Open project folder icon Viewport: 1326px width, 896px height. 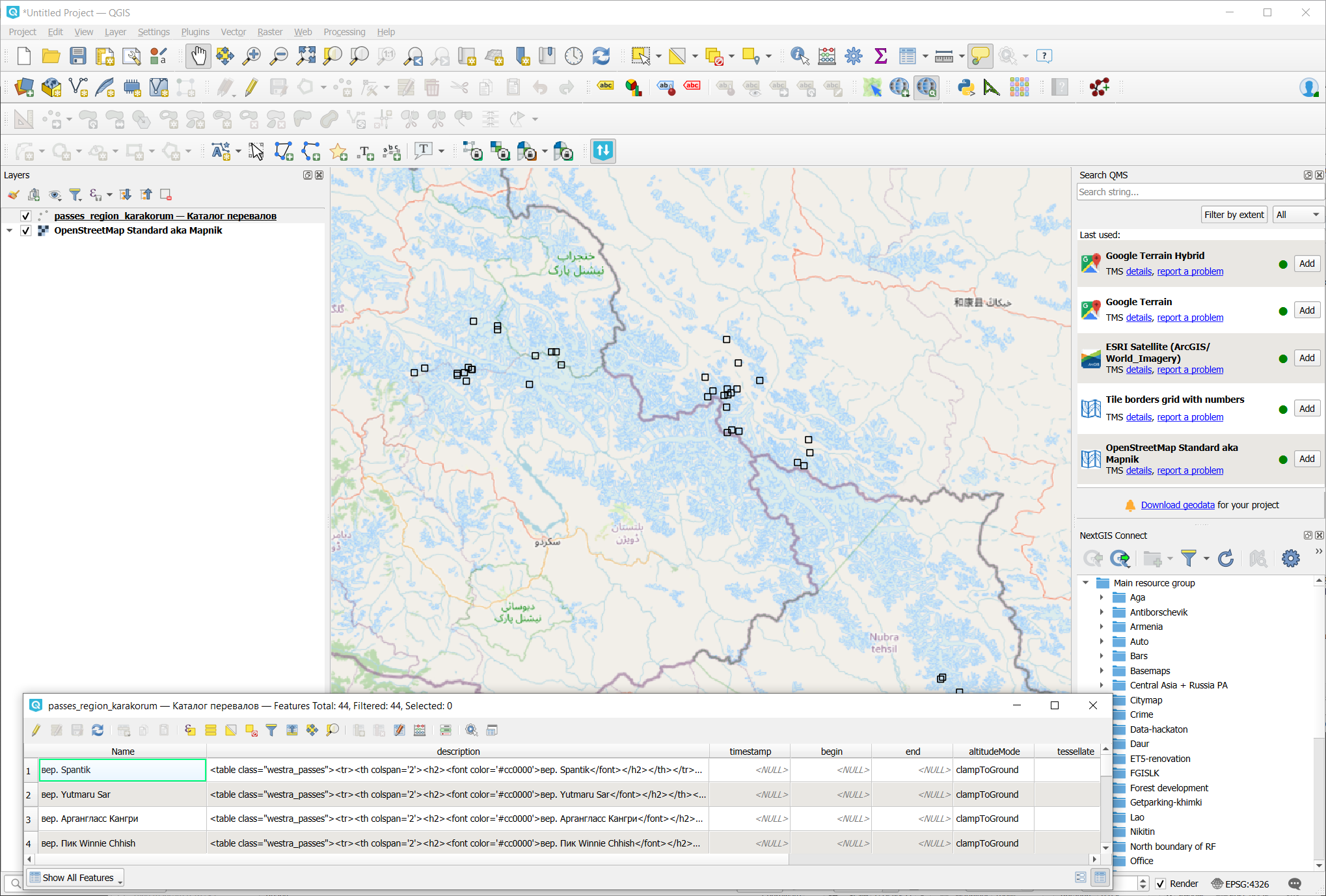51,56
